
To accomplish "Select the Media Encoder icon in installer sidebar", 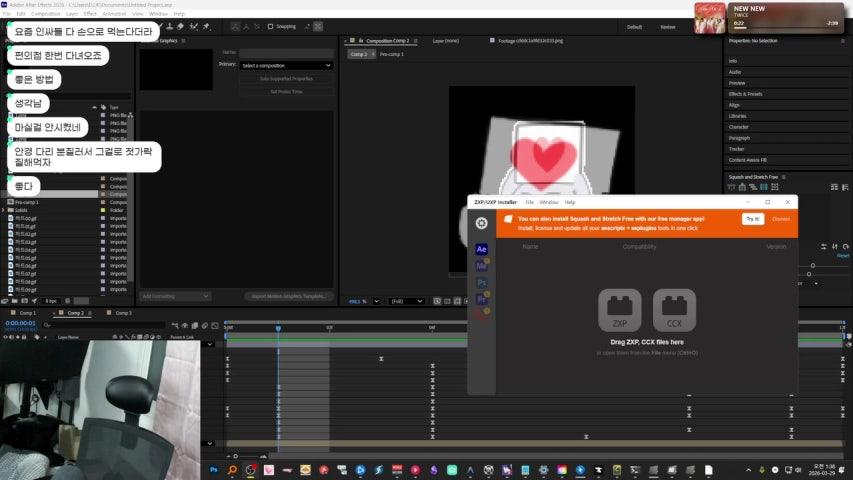I will 481,266.
